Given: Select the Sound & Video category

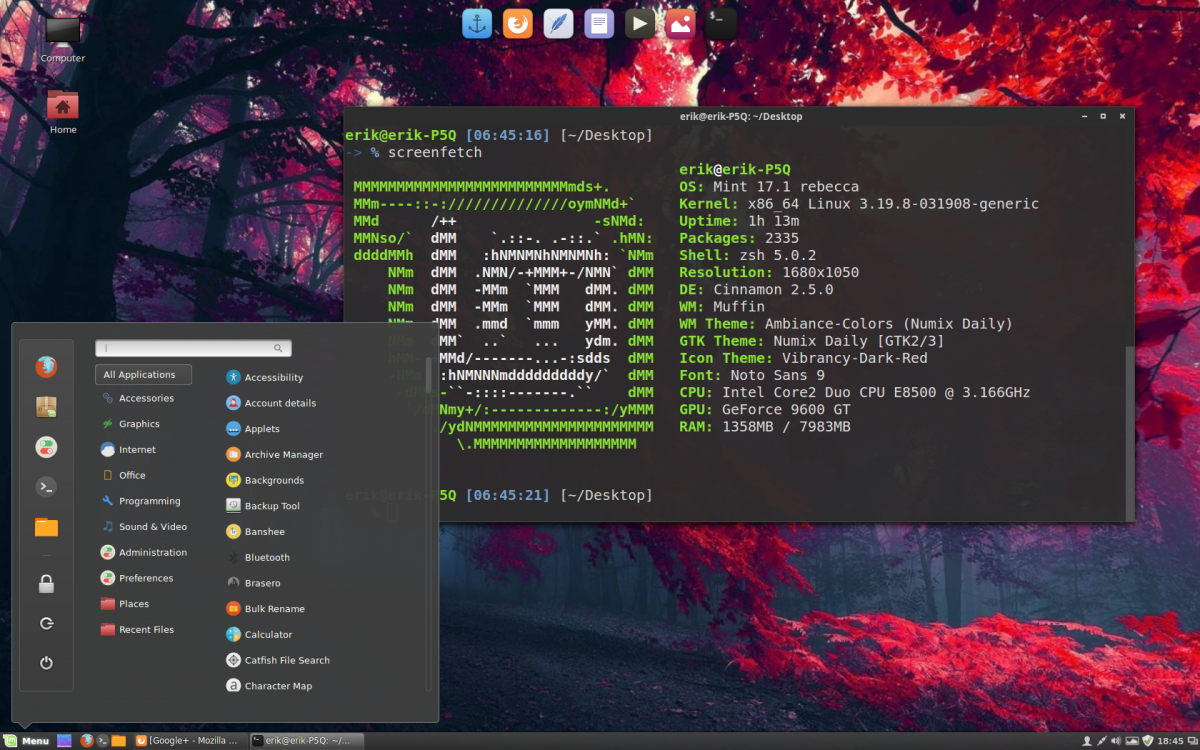Looking at the screenshot, I should pyautogui.click(x=144, y=527).
